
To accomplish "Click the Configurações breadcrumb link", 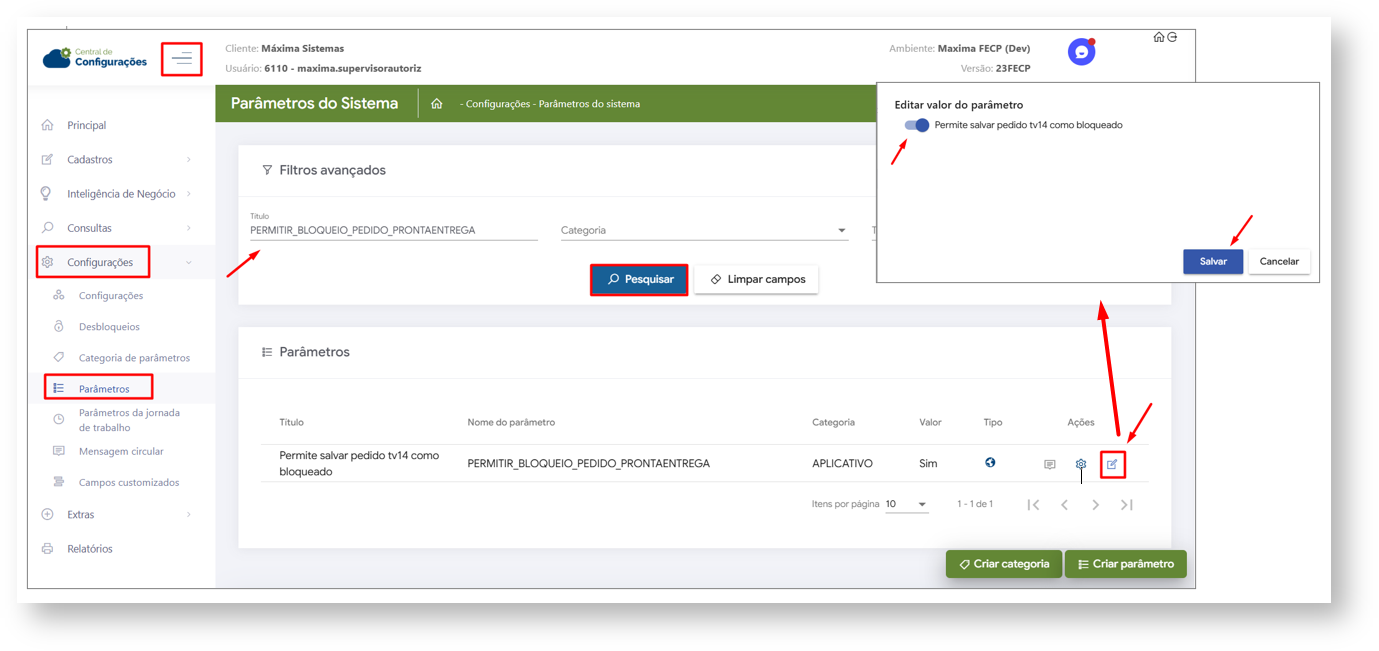I will coord(498,104).
